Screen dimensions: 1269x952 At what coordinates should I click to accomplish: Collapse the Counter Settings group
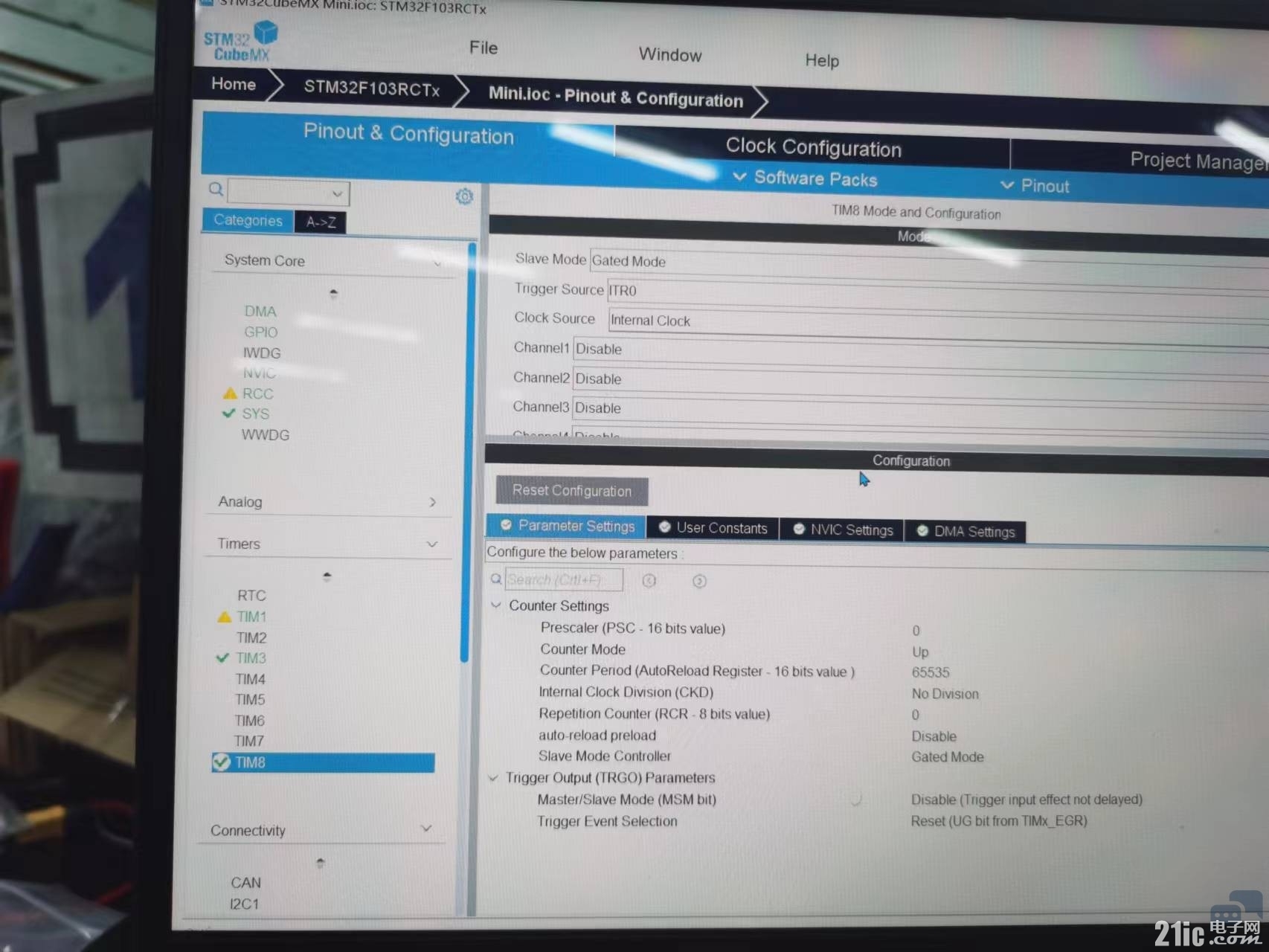[496, 605]
